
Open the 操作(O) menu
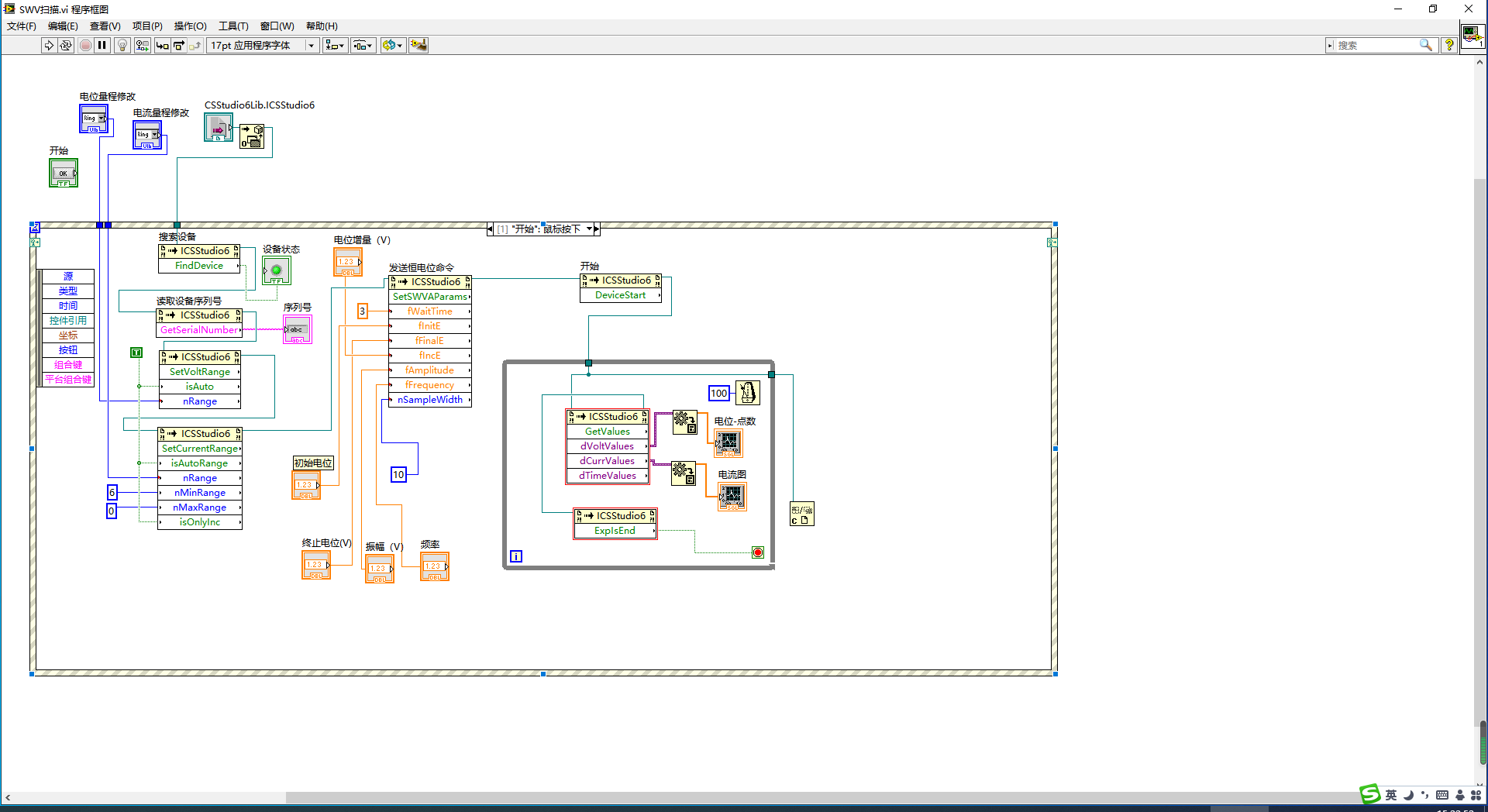point(190,26)
